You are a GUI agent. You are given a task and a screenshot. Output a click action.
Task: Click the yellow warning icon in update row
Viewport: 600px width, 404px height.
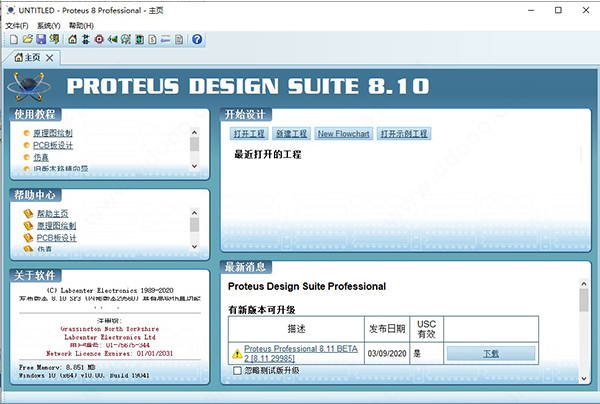point(237,354)
